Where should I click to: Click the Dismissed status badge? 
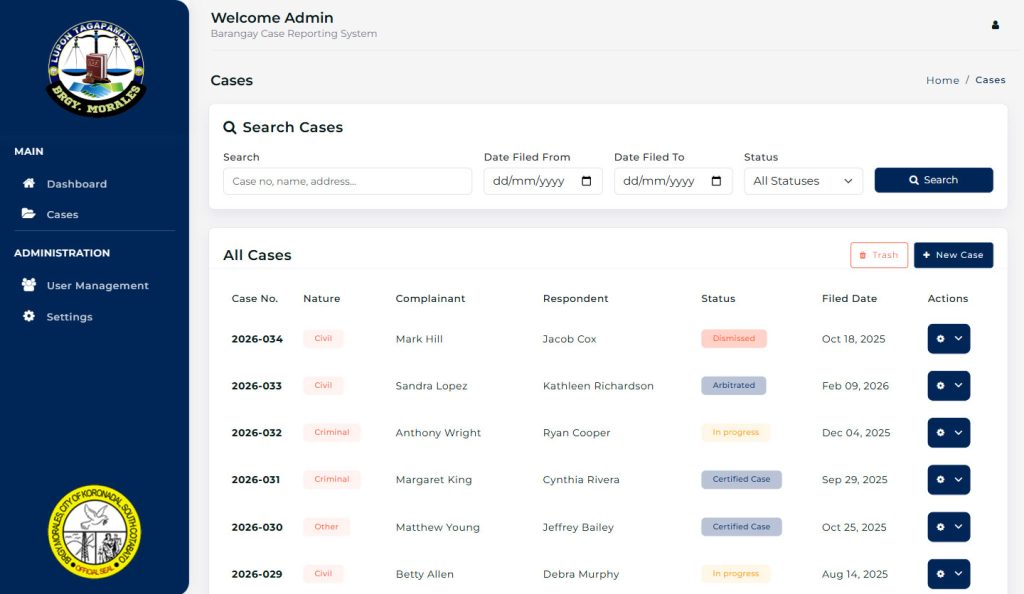[733, 339]
